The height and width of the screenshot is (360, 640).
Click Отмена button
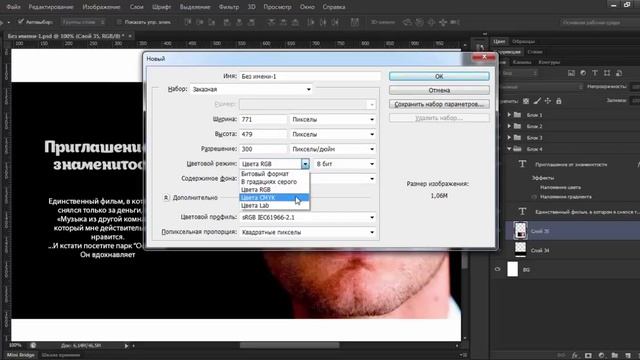[439, 90]
